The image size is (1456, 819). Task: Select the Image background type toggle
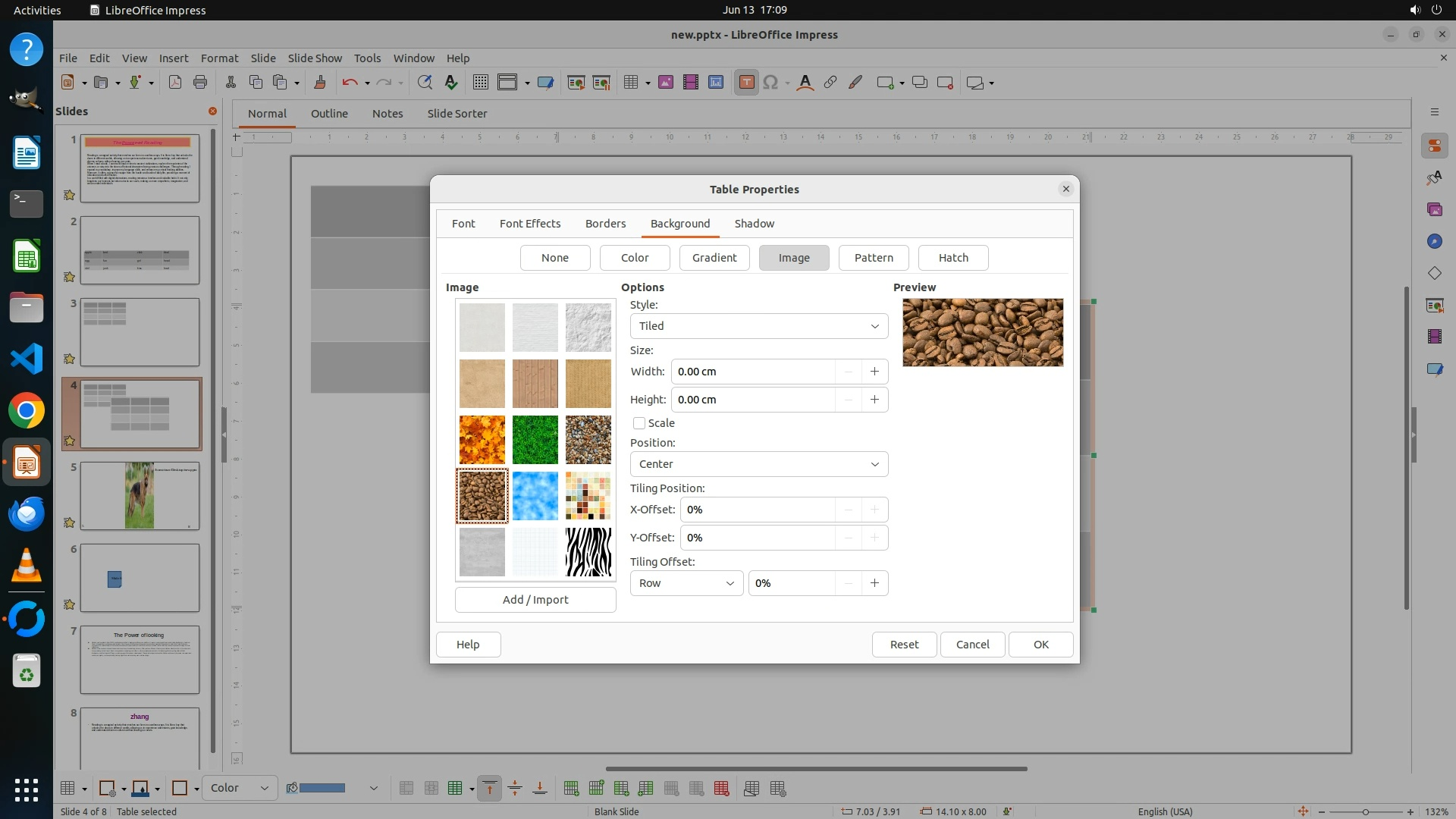[x=793, y=258]
